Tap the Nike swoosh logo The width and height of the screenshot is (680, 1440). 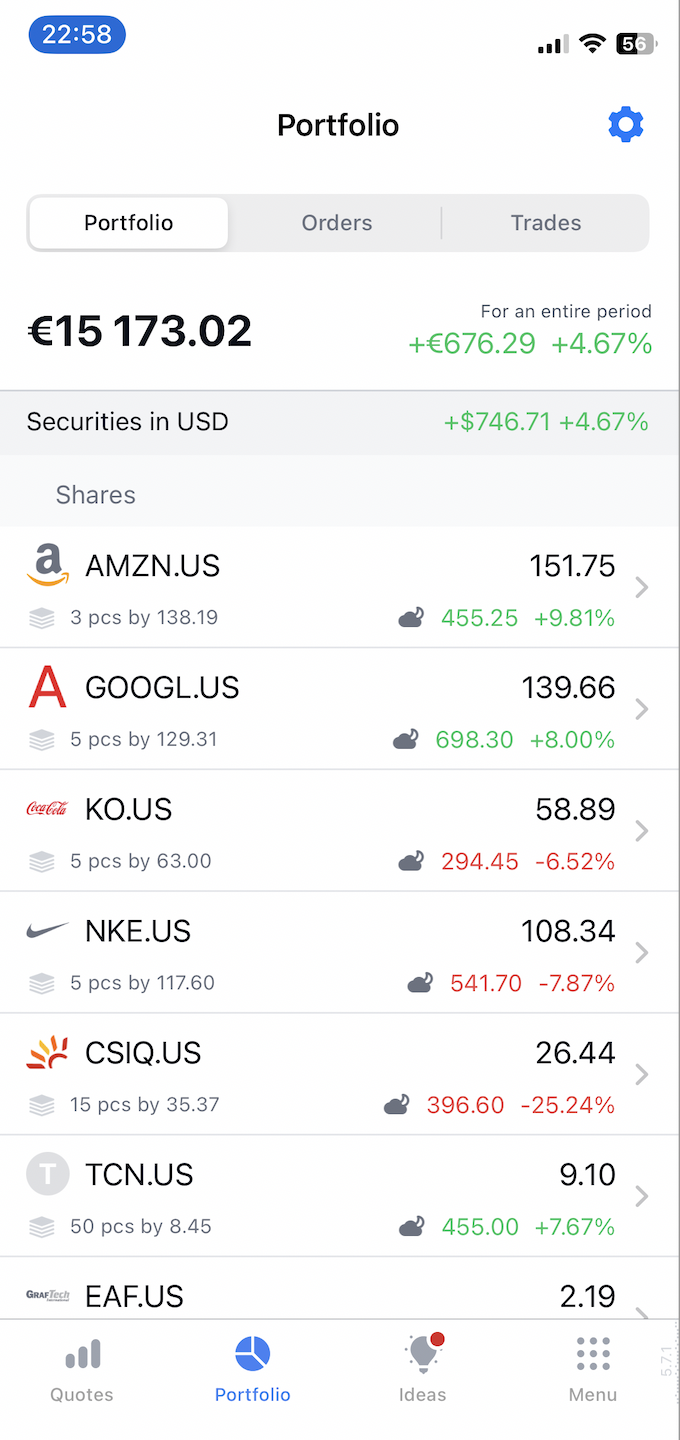coord(47,931)
